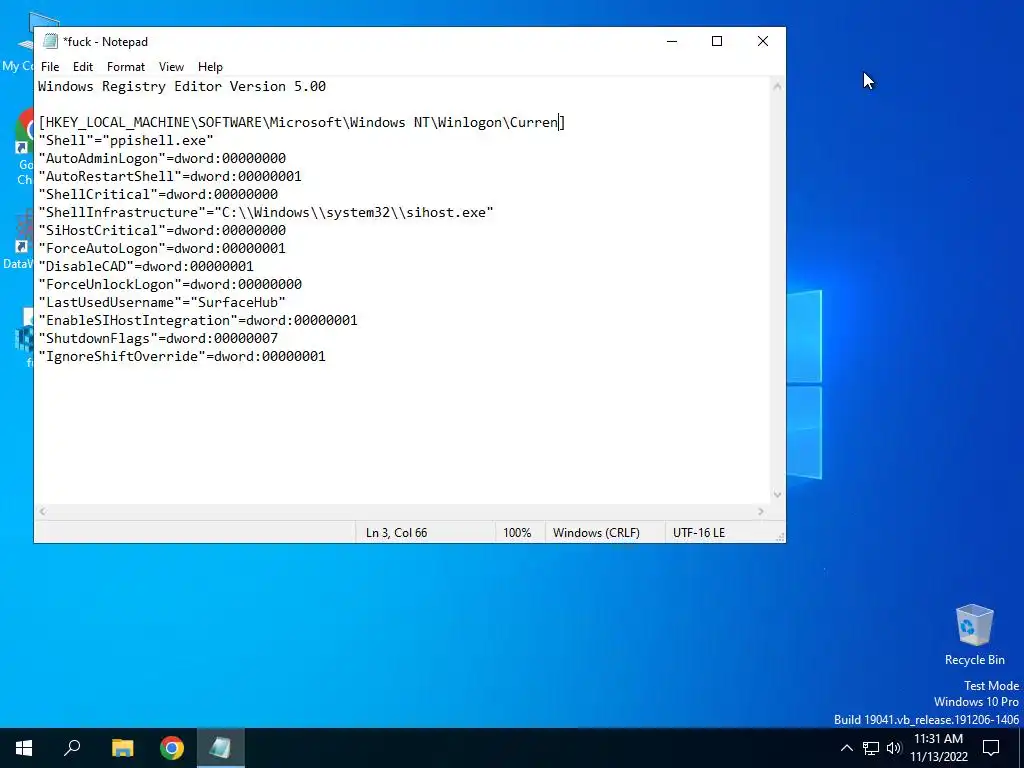This screenshot has width=1024, height=768.
Task: Open the Help menu
Action: tap(210, 67)
